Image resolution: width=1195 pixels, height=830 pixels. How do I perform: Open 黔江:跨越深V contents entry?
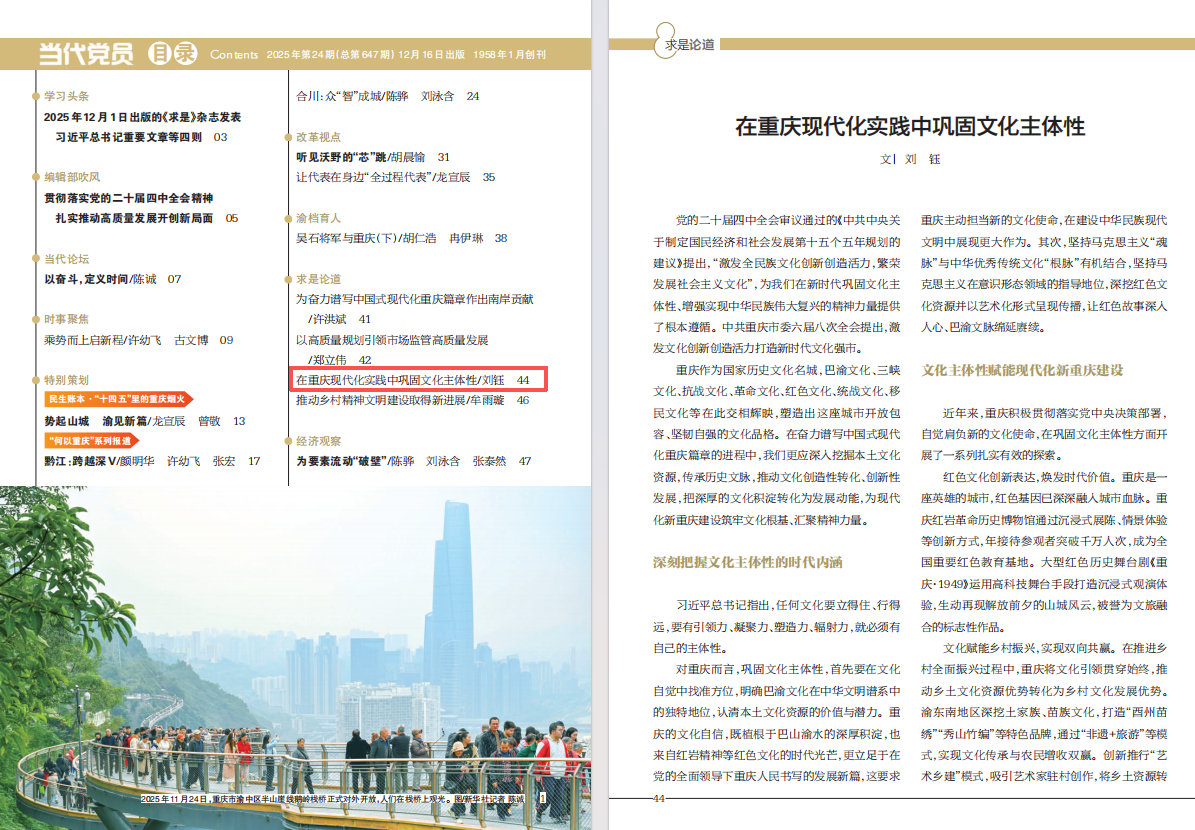(x=151, y=461)
